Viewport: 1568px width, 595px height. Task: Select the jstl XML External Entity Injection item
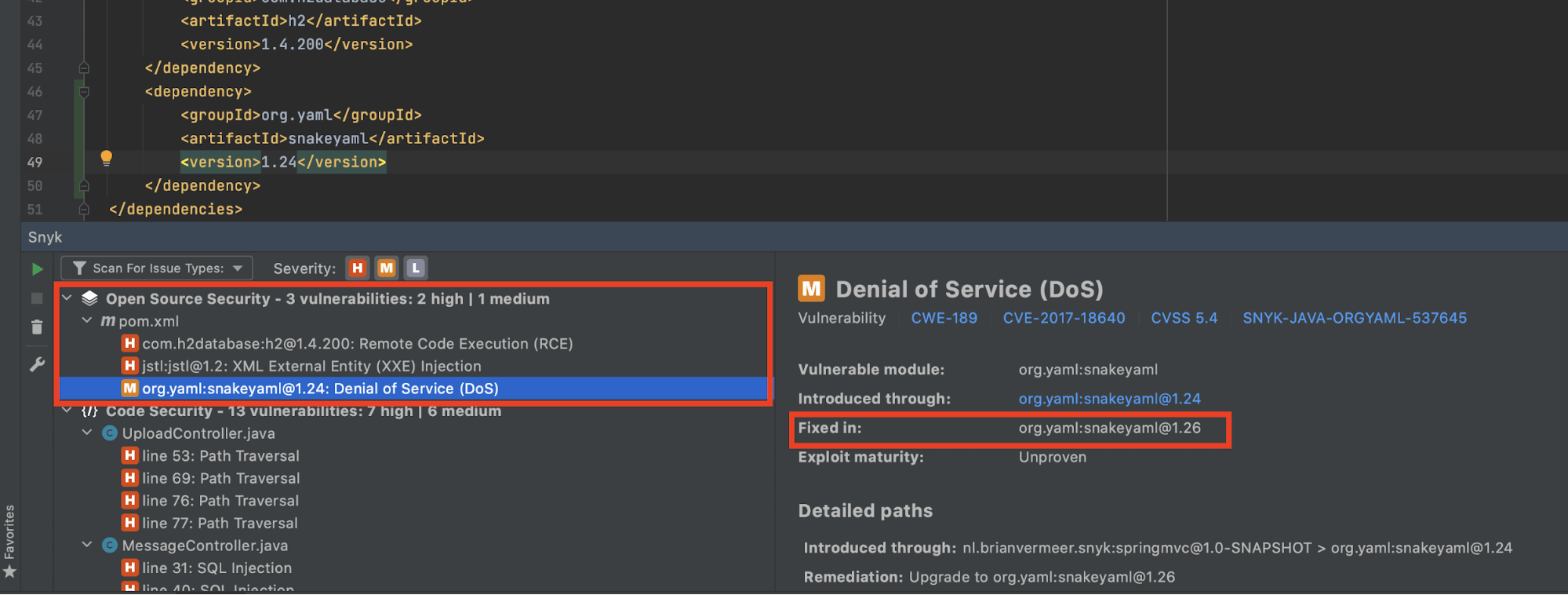point(311,366)
